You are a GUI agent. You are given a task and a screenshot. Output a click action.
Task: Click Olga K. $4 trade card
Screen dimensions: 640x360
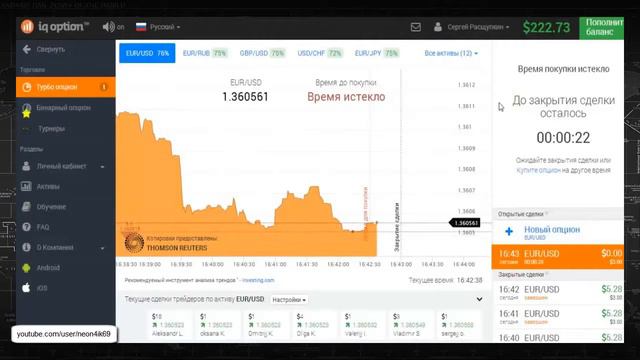tap(313, 325)
